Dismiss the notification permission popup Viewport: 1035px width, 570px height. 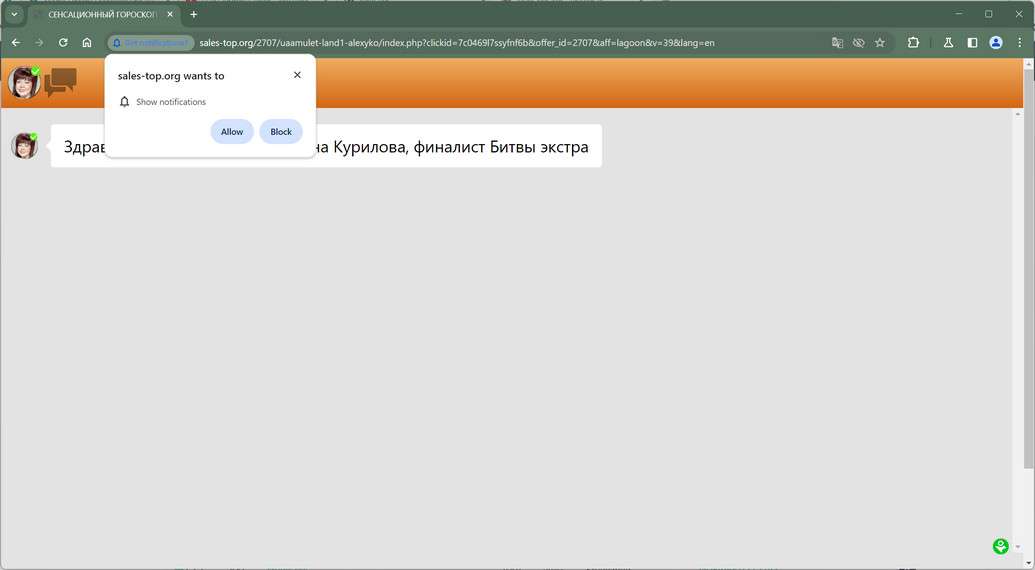[x=297, y=75]
